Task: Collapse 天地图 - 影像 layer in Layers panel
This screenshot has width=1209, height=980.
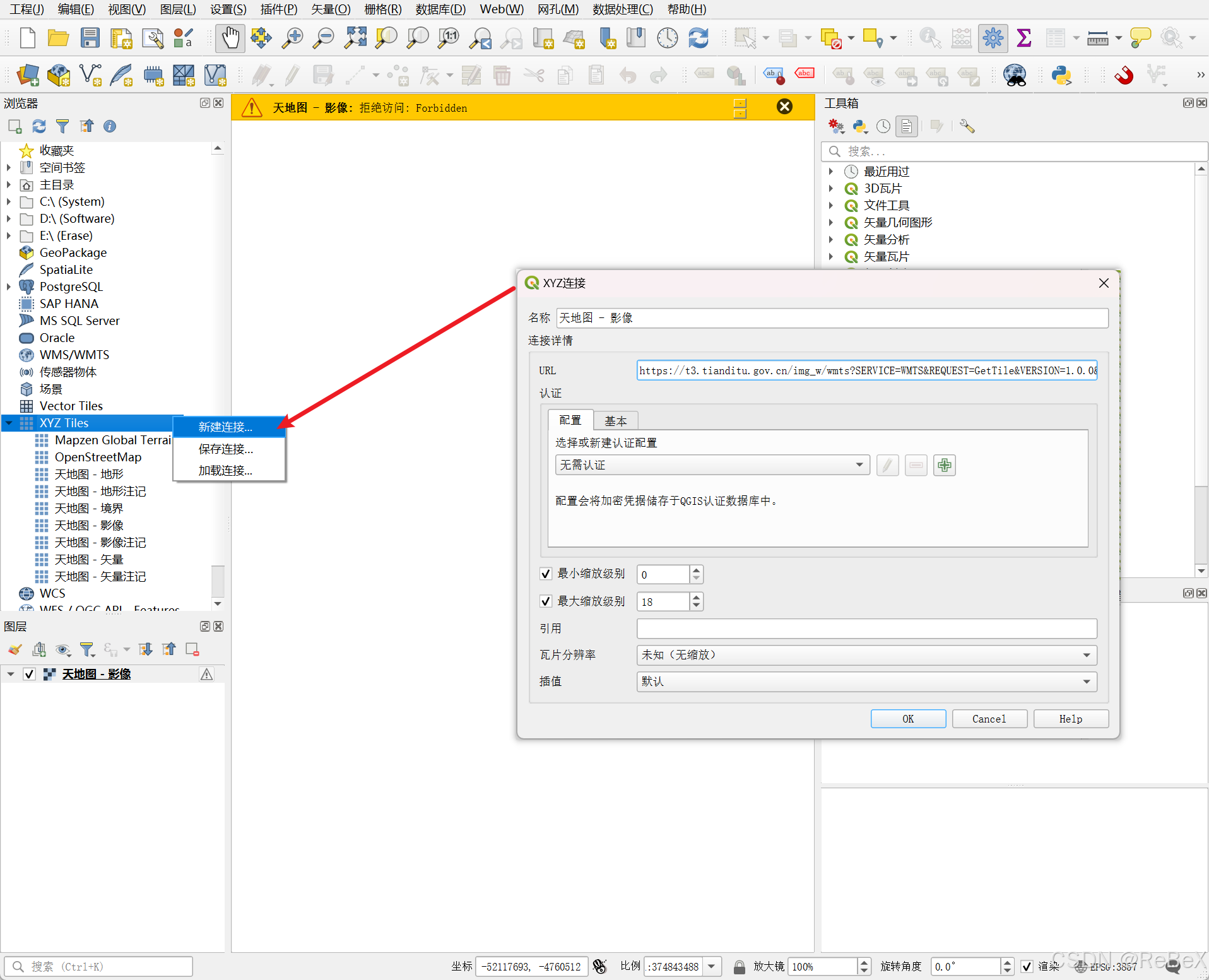Action: coord(11,674)
